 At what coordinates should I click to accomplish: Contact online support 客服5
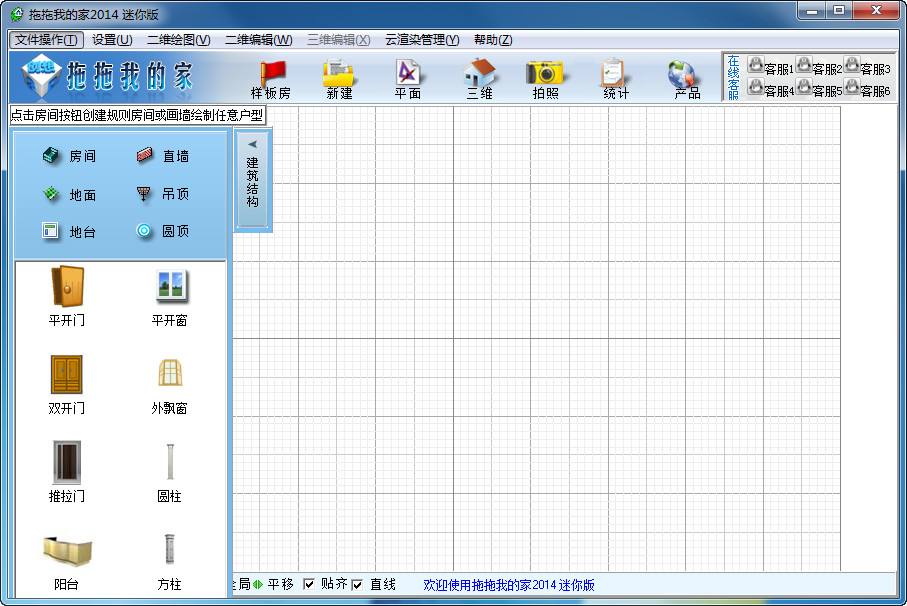(x=818, y=88)
